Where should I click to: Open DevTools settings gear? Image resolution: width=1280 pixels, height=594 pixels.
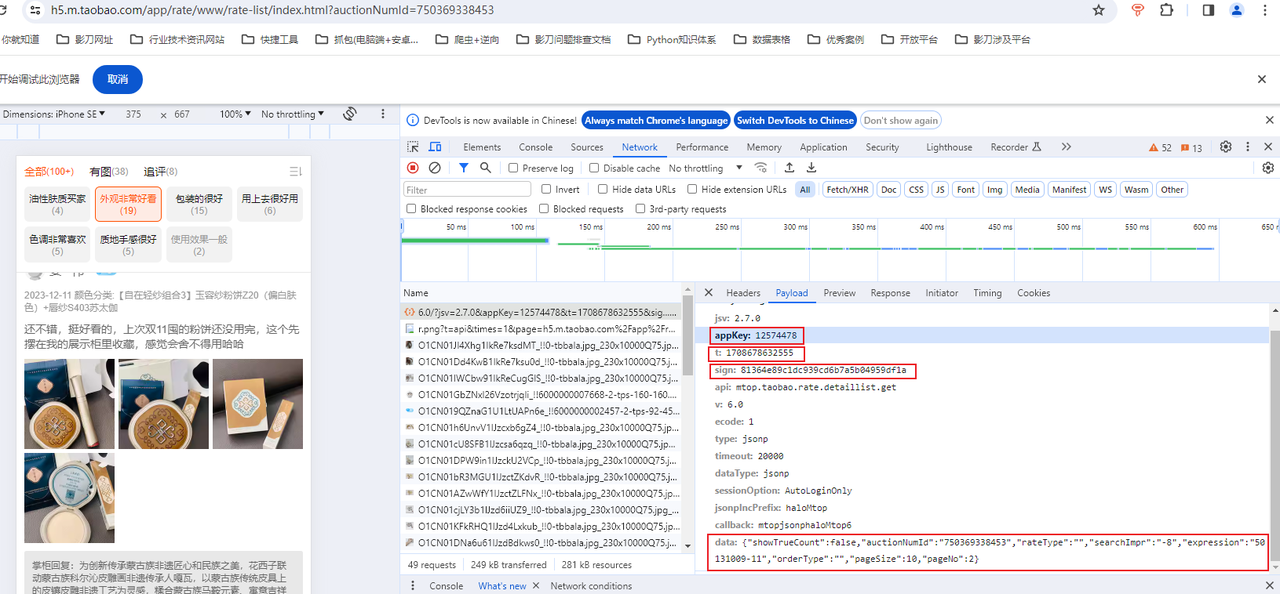1225,147
